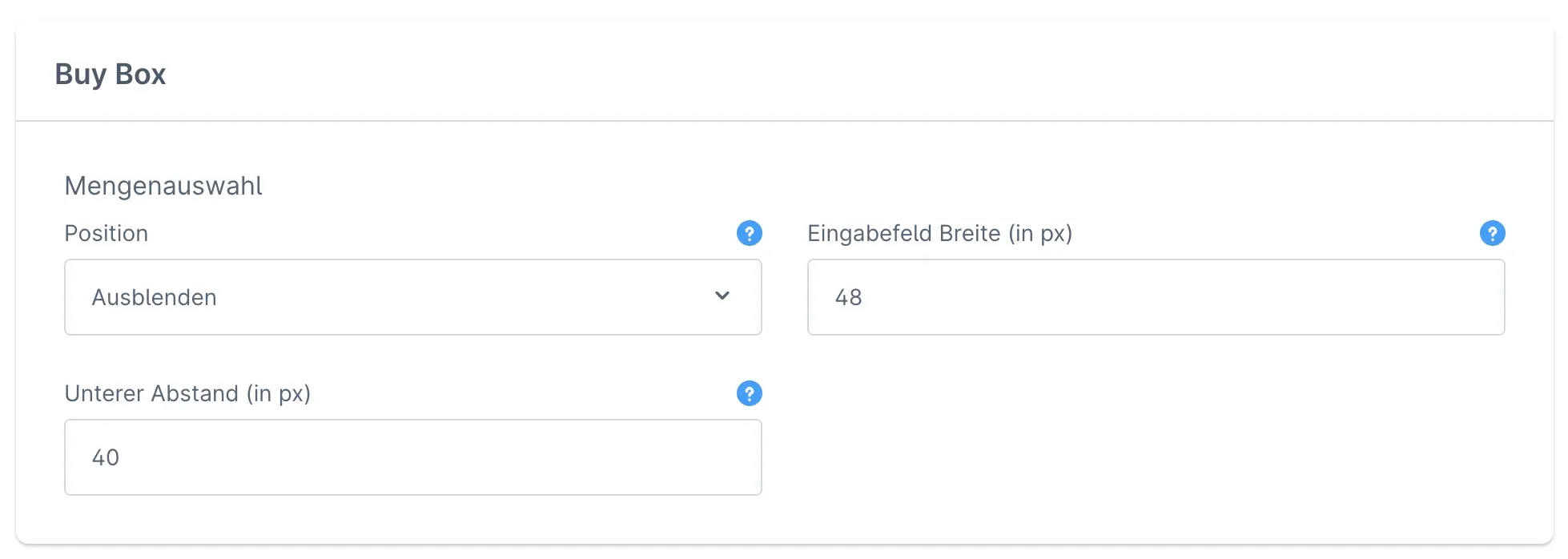Viewport: 1568px width, 559px height.
Task: Click the question mark above the 48 field
Action: click(1492, 234)
